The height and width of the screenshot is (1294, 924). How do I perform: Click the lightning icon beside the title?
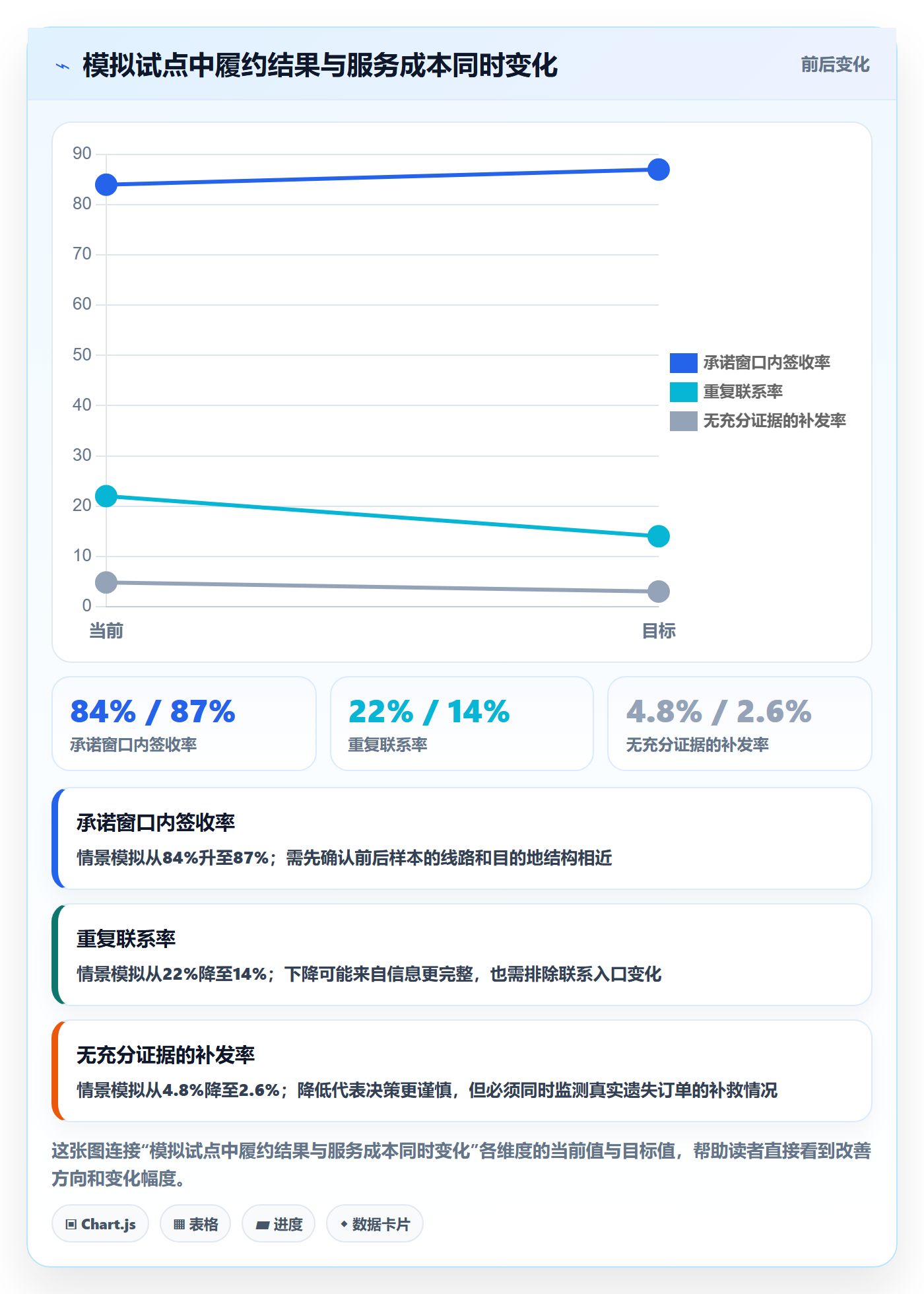[63, 66]
